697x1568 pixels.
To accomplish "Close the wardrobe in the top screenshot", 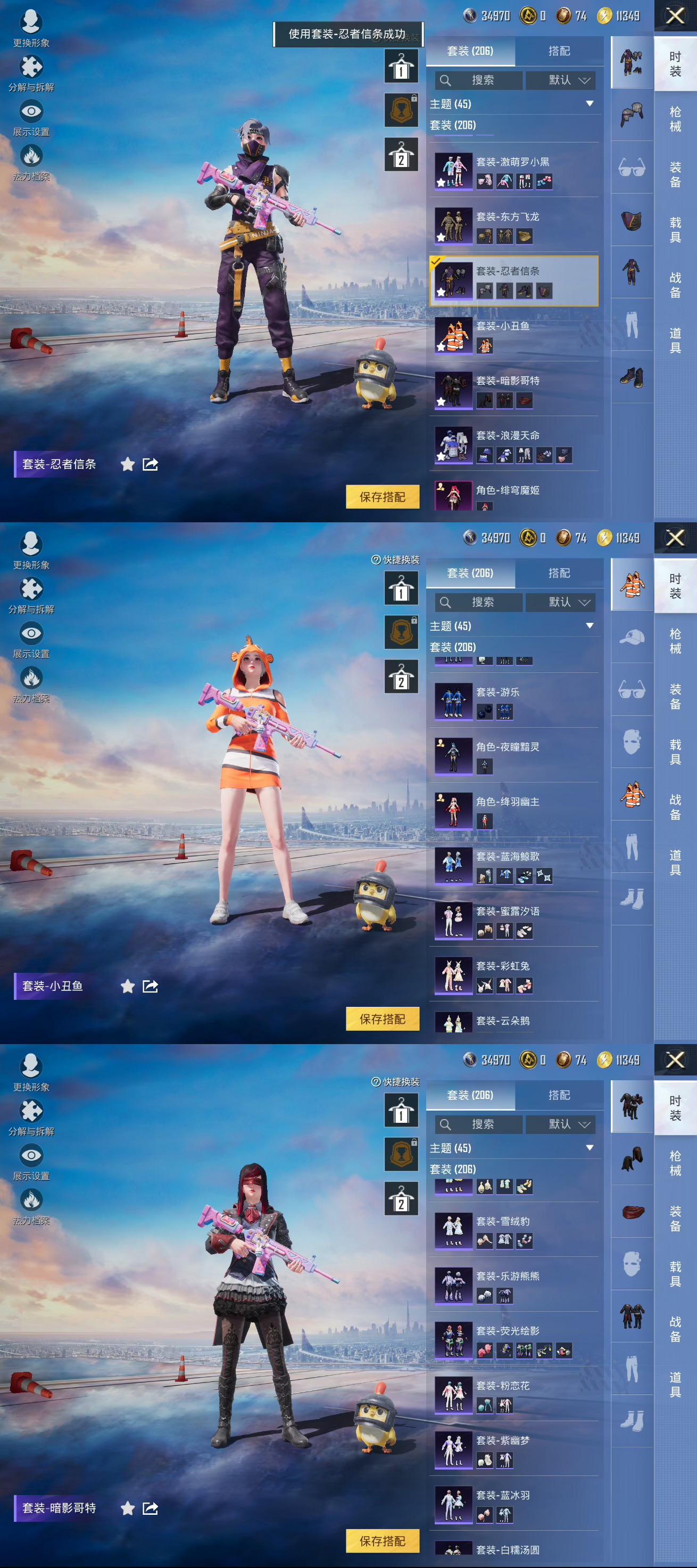I will click(675, 16).
